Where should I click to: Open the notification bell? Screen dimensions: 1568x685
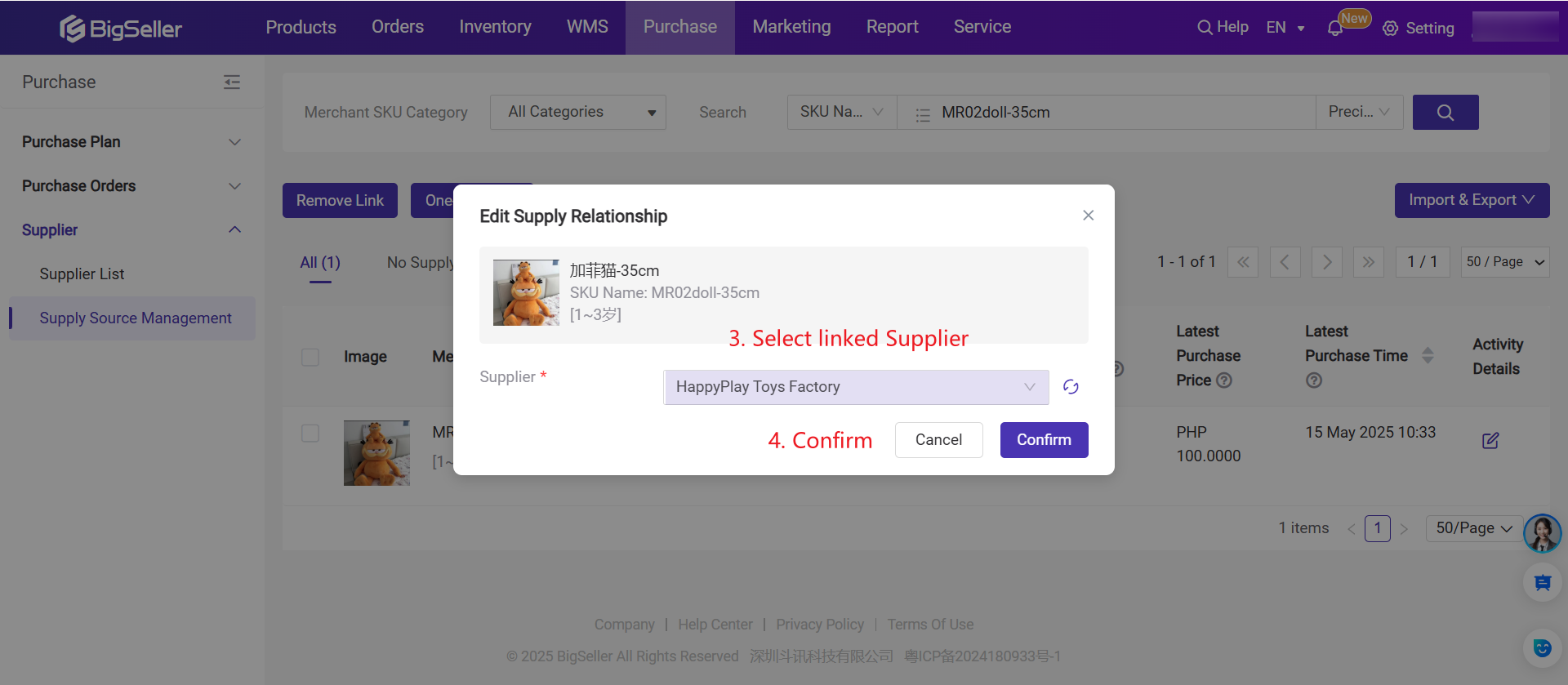[x=1334, y=29]
